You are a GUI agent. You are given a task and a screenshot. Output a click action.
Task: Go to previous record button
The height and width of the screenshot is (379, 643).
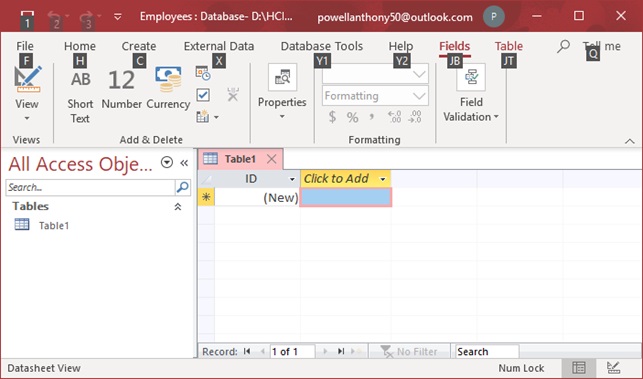262,352
